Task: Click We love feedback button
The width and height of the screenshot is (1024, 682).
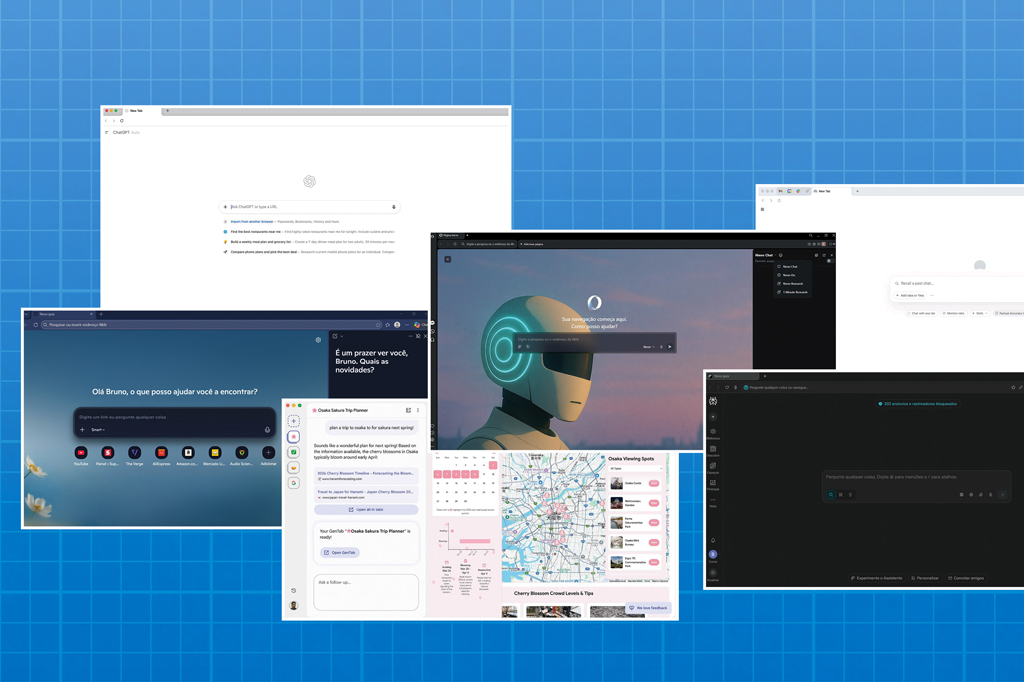Action: [x=648, y=607]
